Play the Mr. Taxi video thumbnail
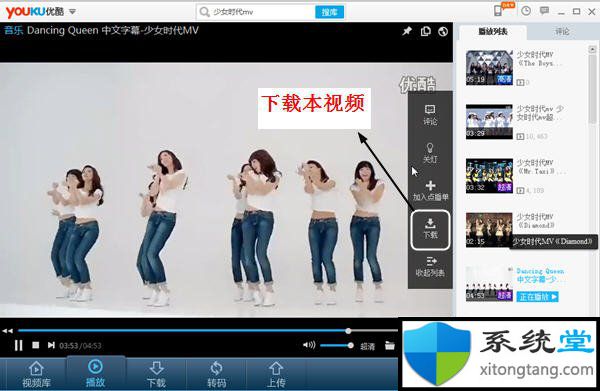The image size is (600, 391). pos(489,176)
